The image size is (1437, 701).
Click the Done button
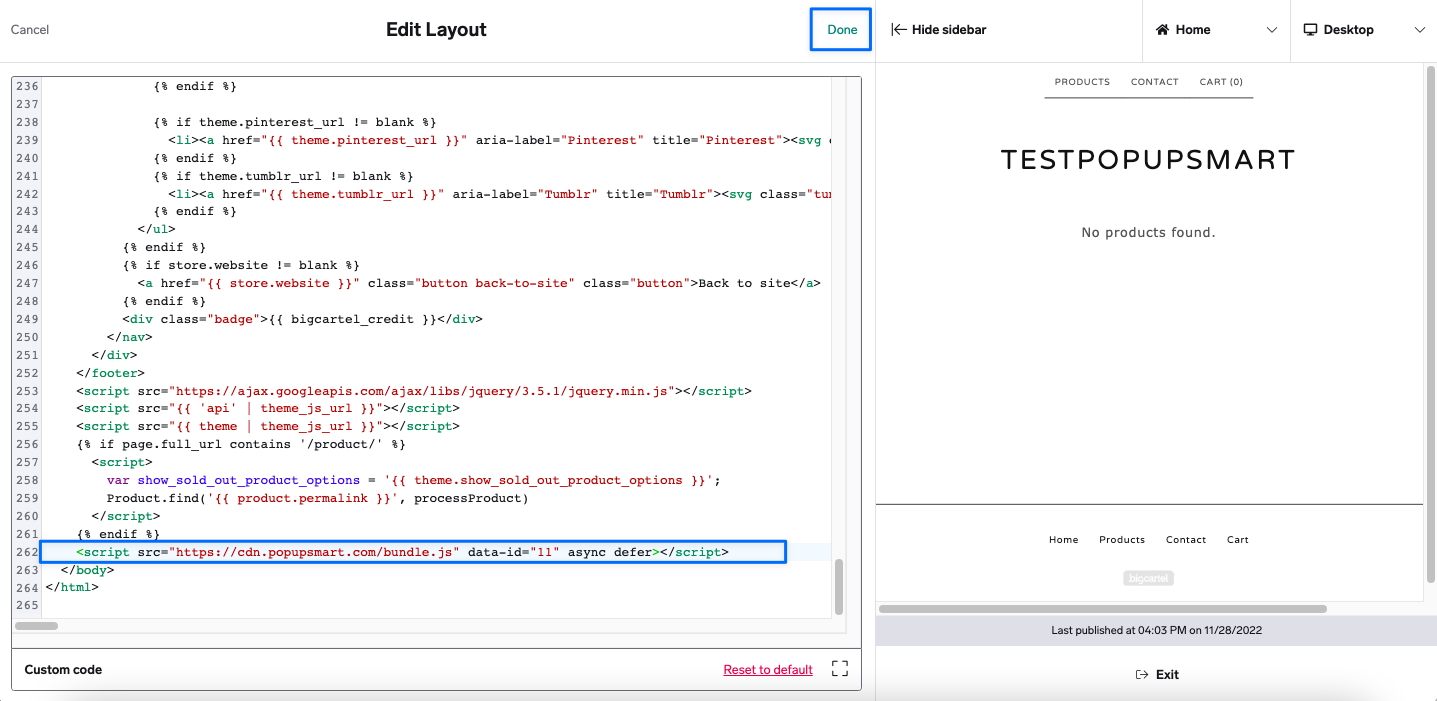(842, 30)
